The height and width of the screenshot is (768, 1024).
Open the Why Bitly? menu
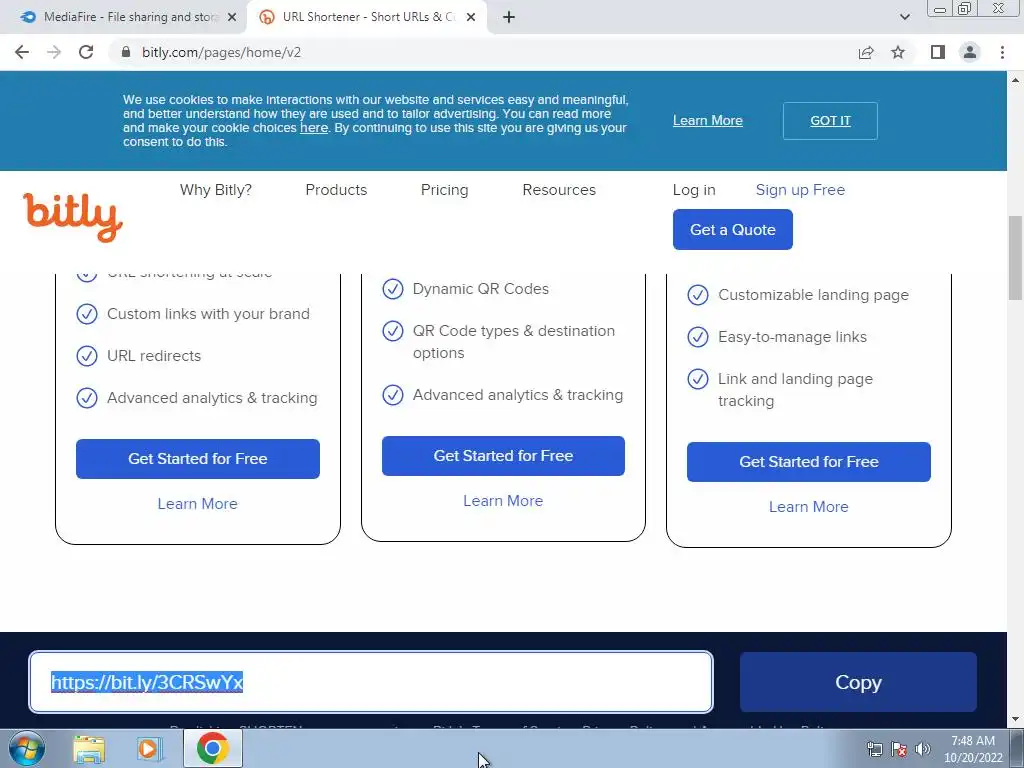216,190
